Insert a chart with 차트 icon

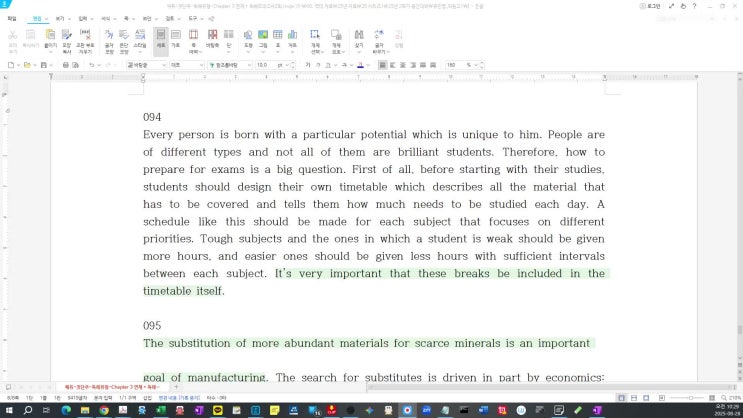coord(292,39)
